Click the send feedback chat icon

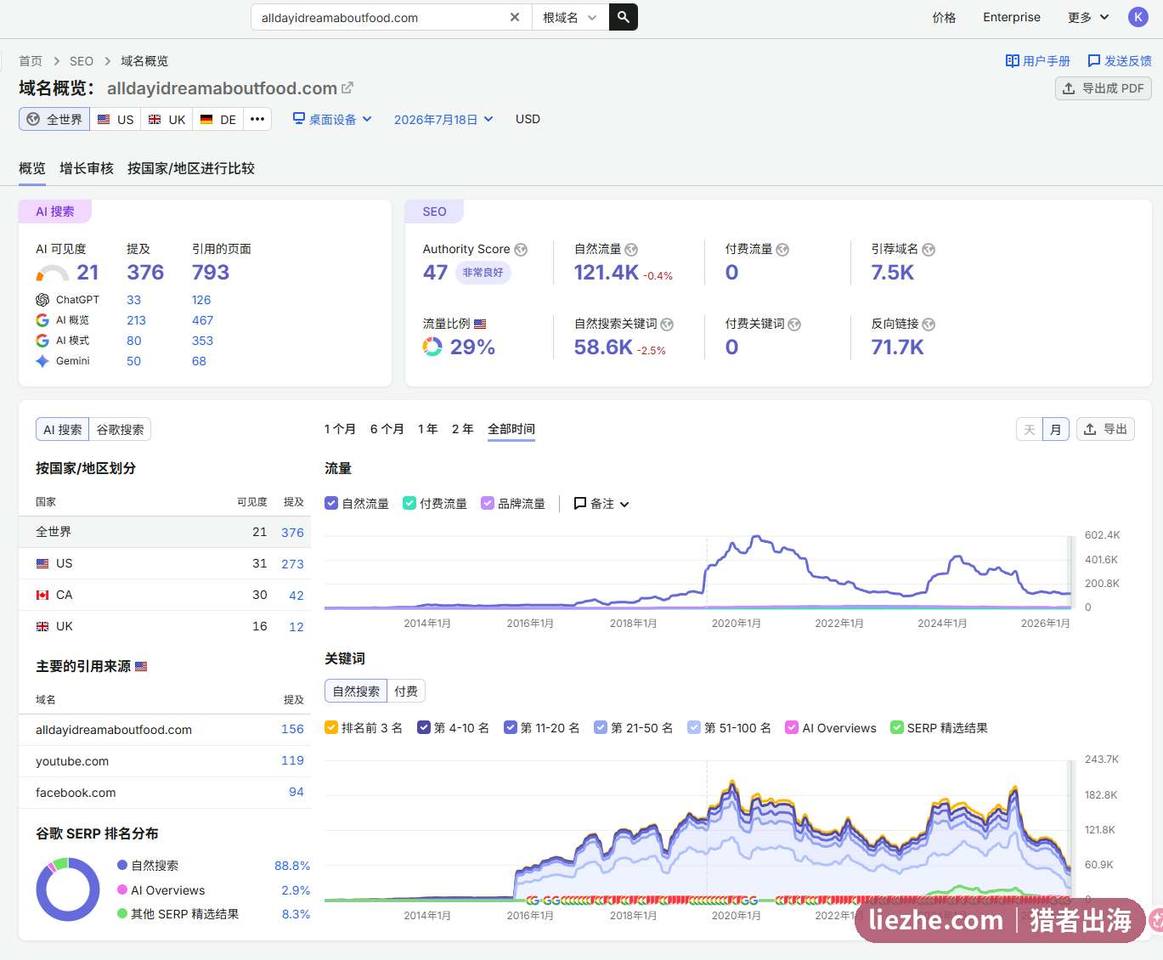pyautogui.click(x=1093, y=61)
